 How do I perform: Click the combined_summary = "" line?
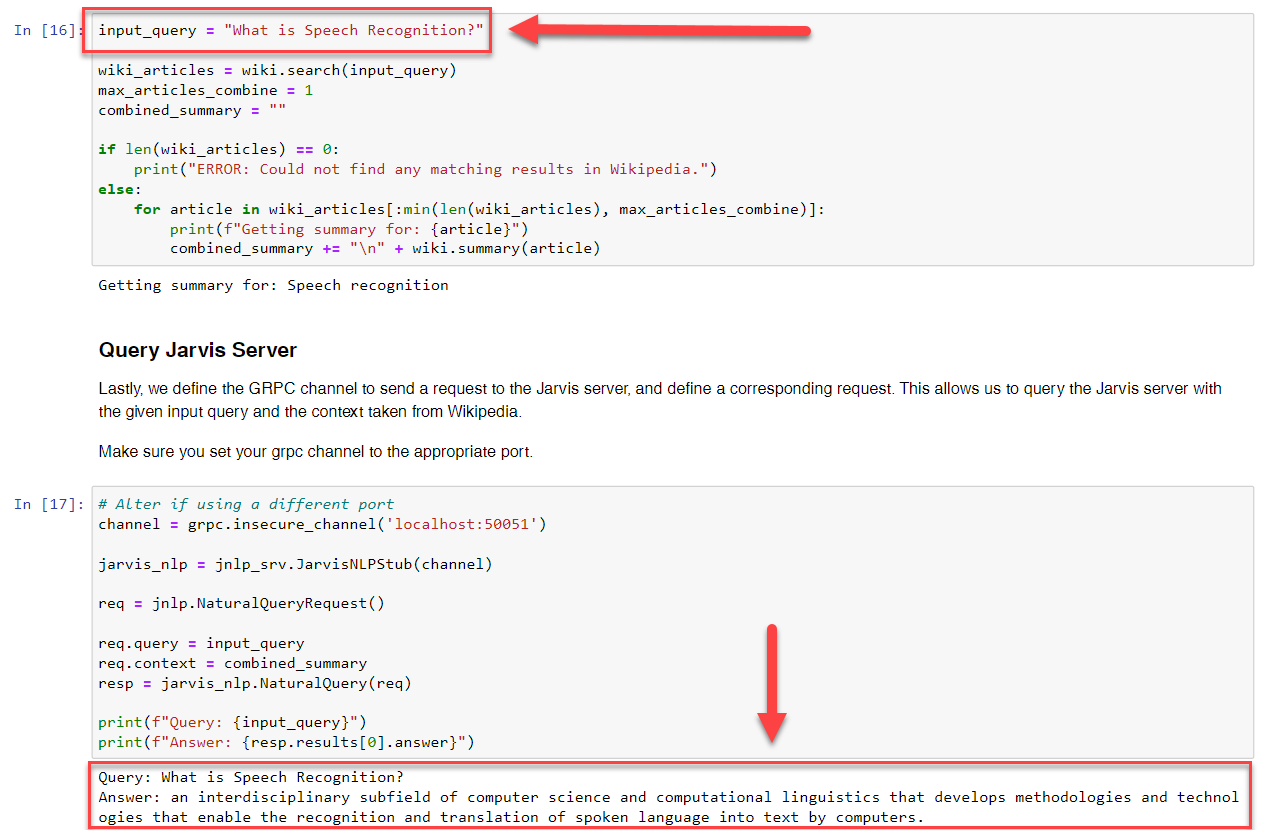[192, 110]
